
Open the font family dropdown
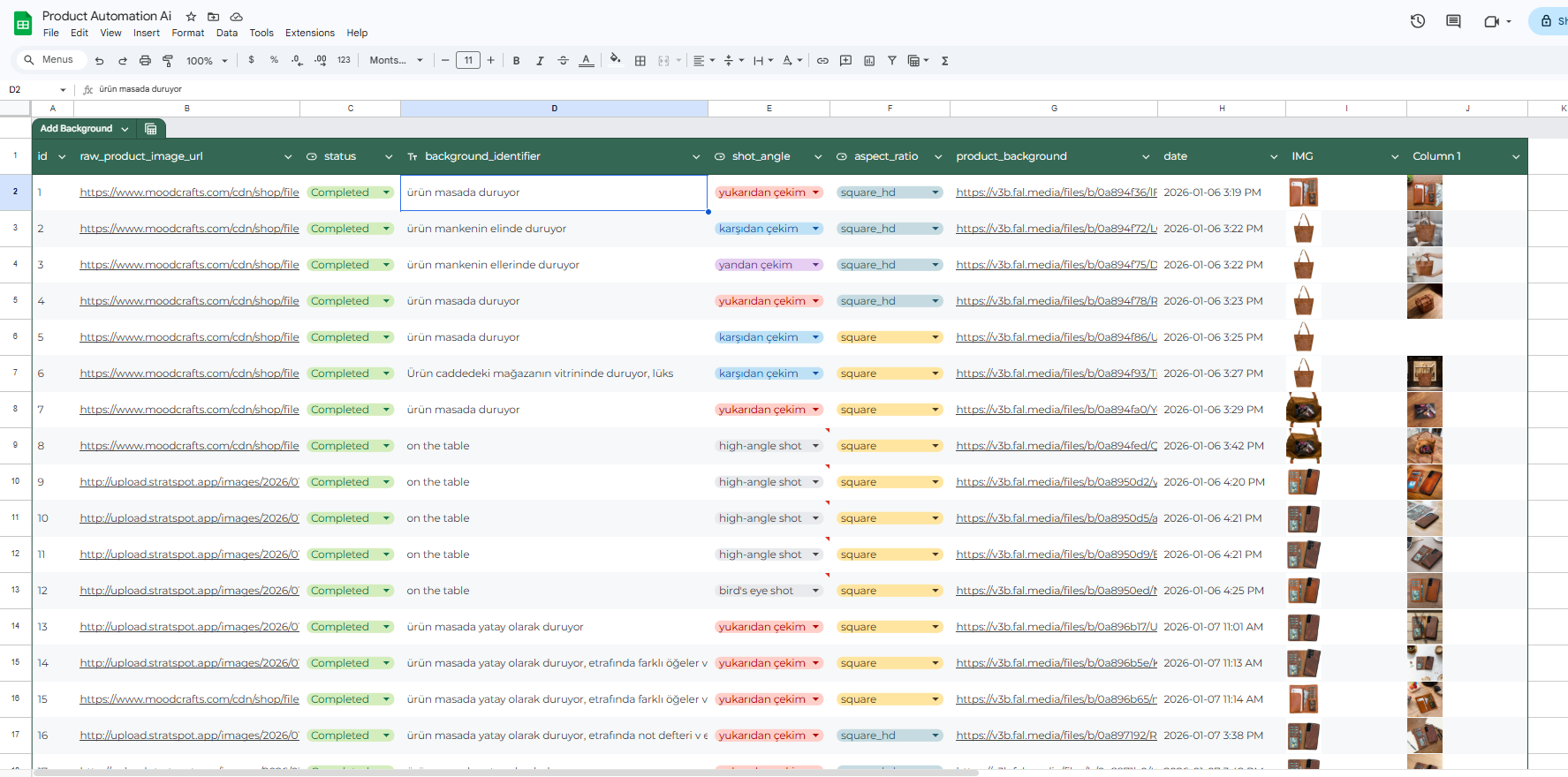396,61
